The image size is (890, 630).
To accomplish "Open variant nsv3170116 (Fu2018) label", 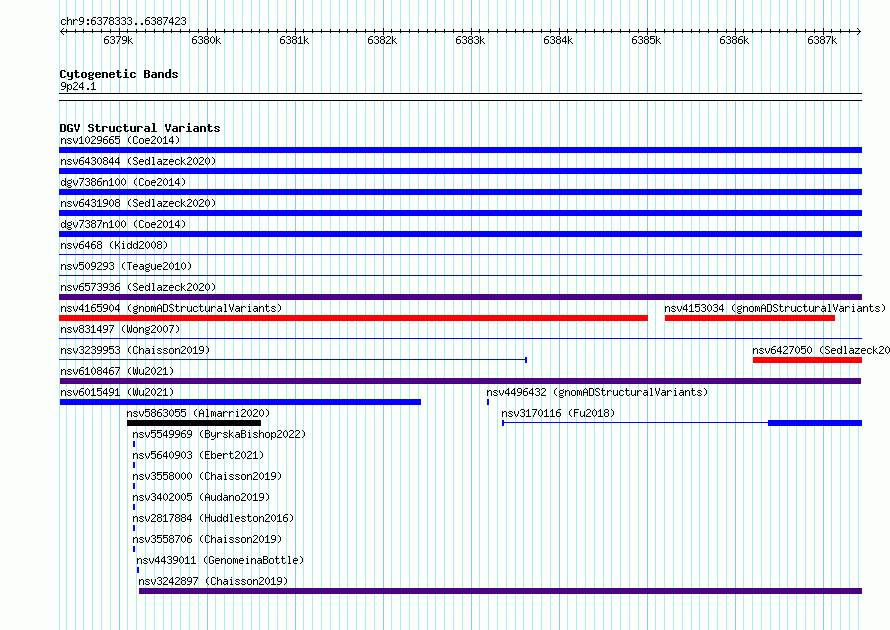I will pyautogui.click(x=558, y=413).
